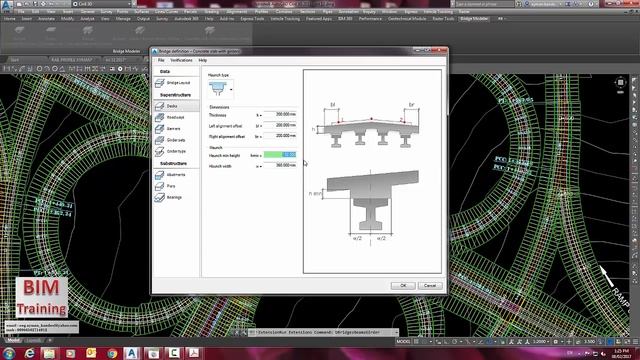Click the Left alignment offset field

pos(280,125)
